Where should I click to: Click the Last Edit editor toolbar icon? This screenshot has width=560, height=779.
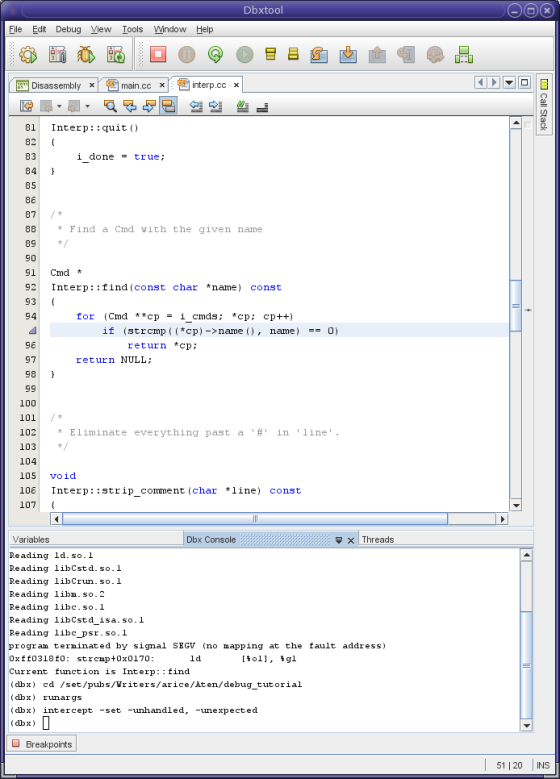(x=26, y=106)
